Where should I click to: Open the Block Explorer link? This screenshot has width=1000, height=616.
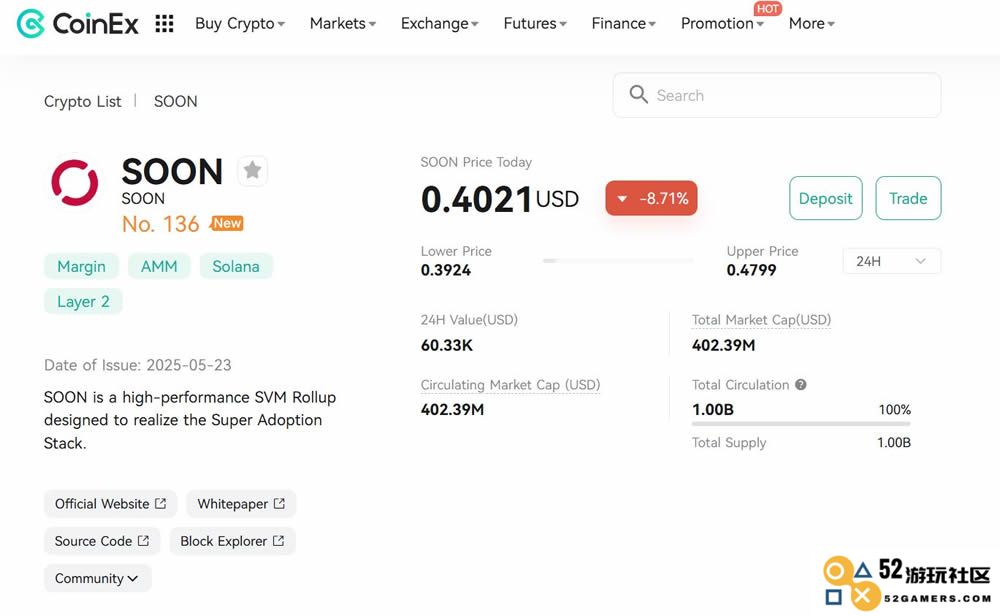tap(232, 540)
